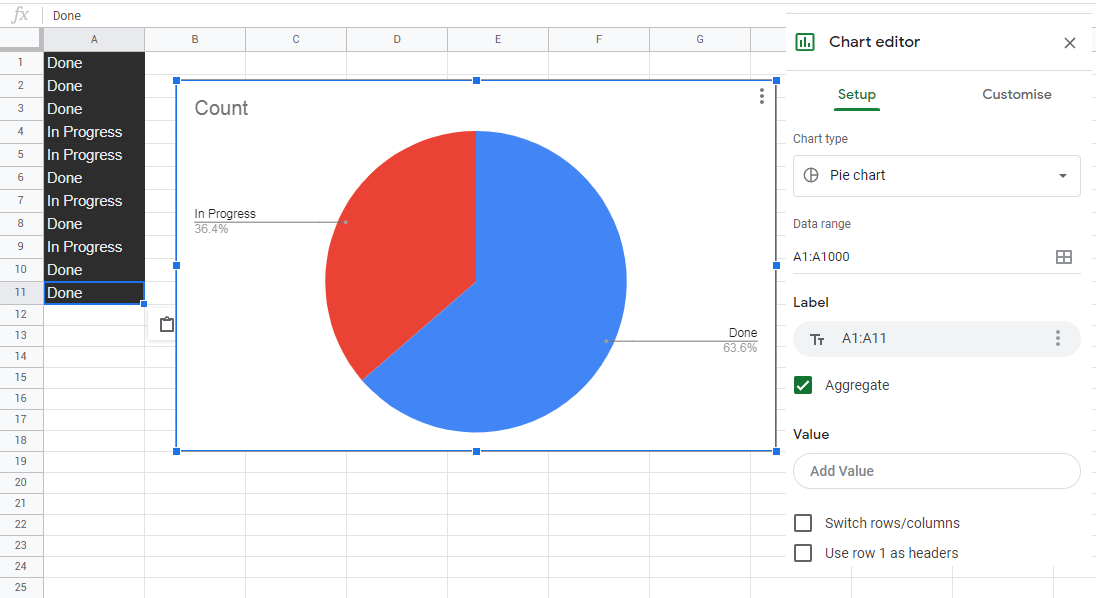Click the chart title Count
Viewport: 1096px width, 598px height.
(x=221, y=108)
